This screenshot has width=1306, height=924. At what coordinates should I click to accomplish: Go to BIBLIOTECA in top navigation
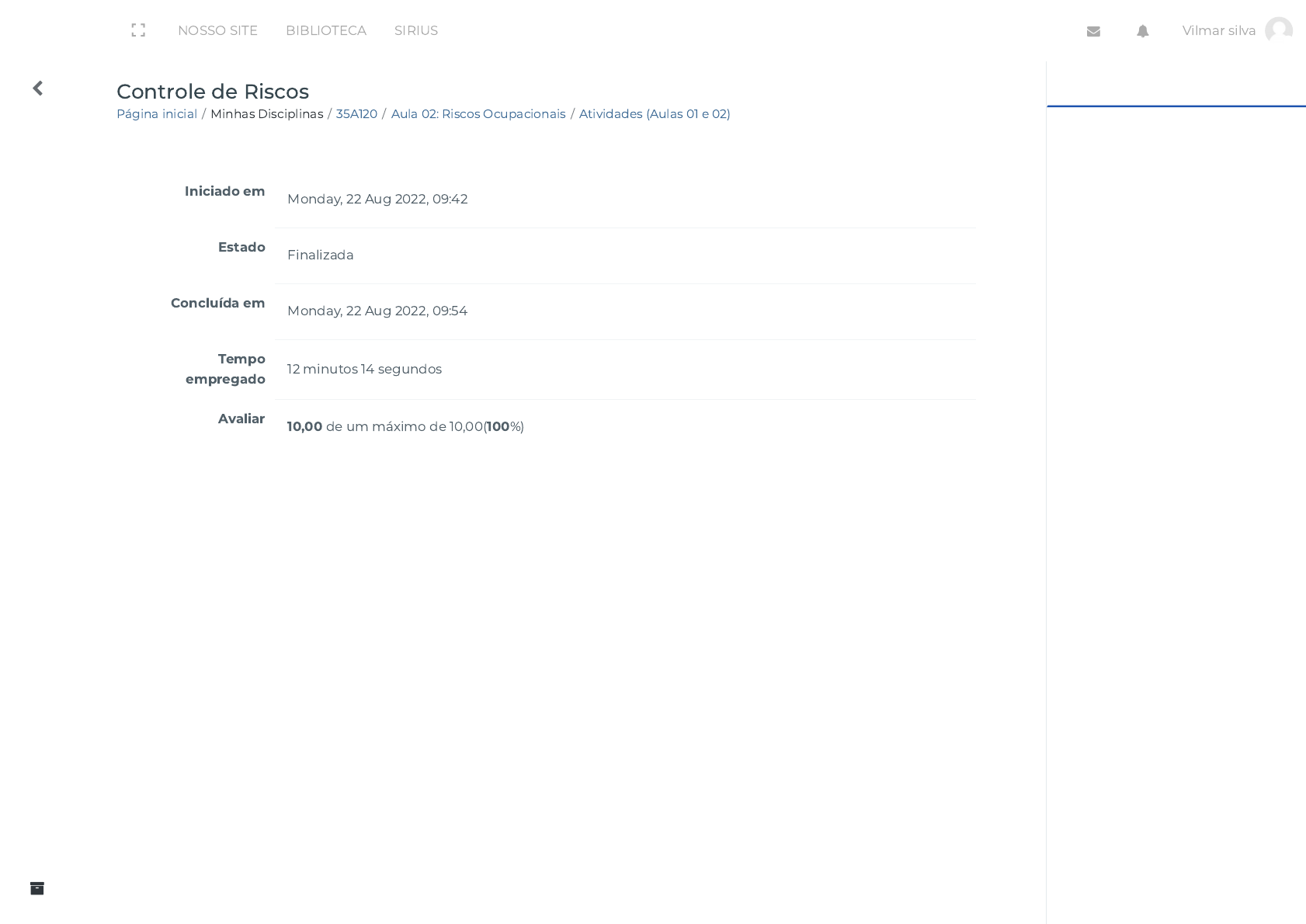(x=325, y=30)
